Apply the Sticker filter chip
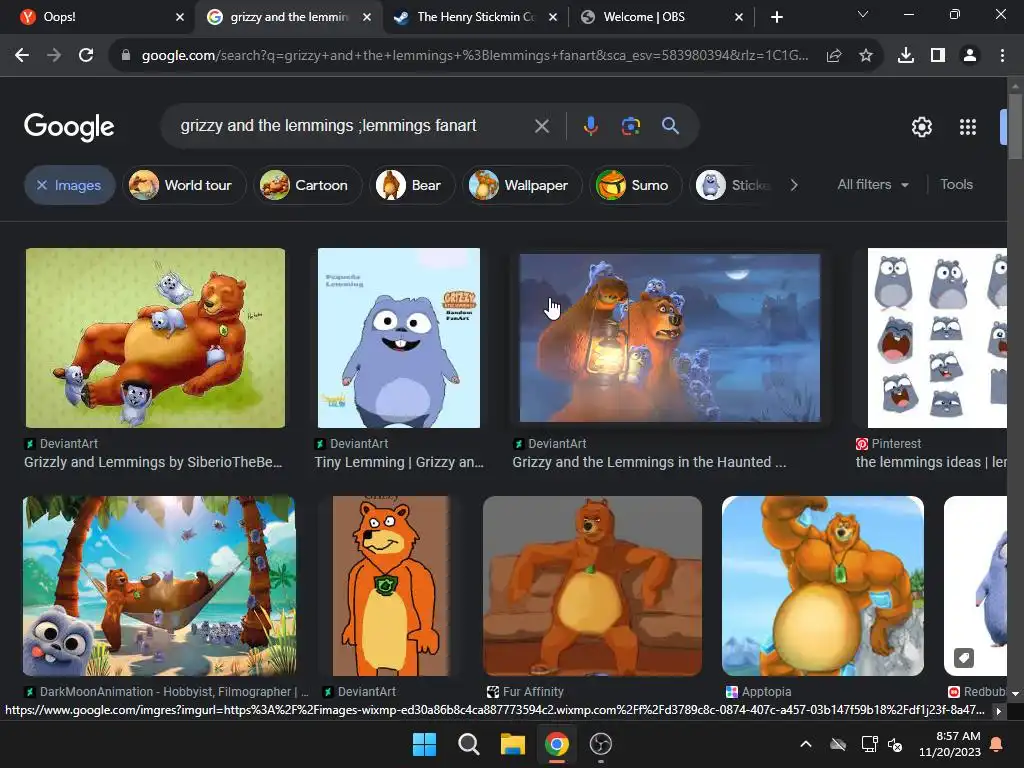The height and width of the screenshot is (768, 1024). pos(733,185)
